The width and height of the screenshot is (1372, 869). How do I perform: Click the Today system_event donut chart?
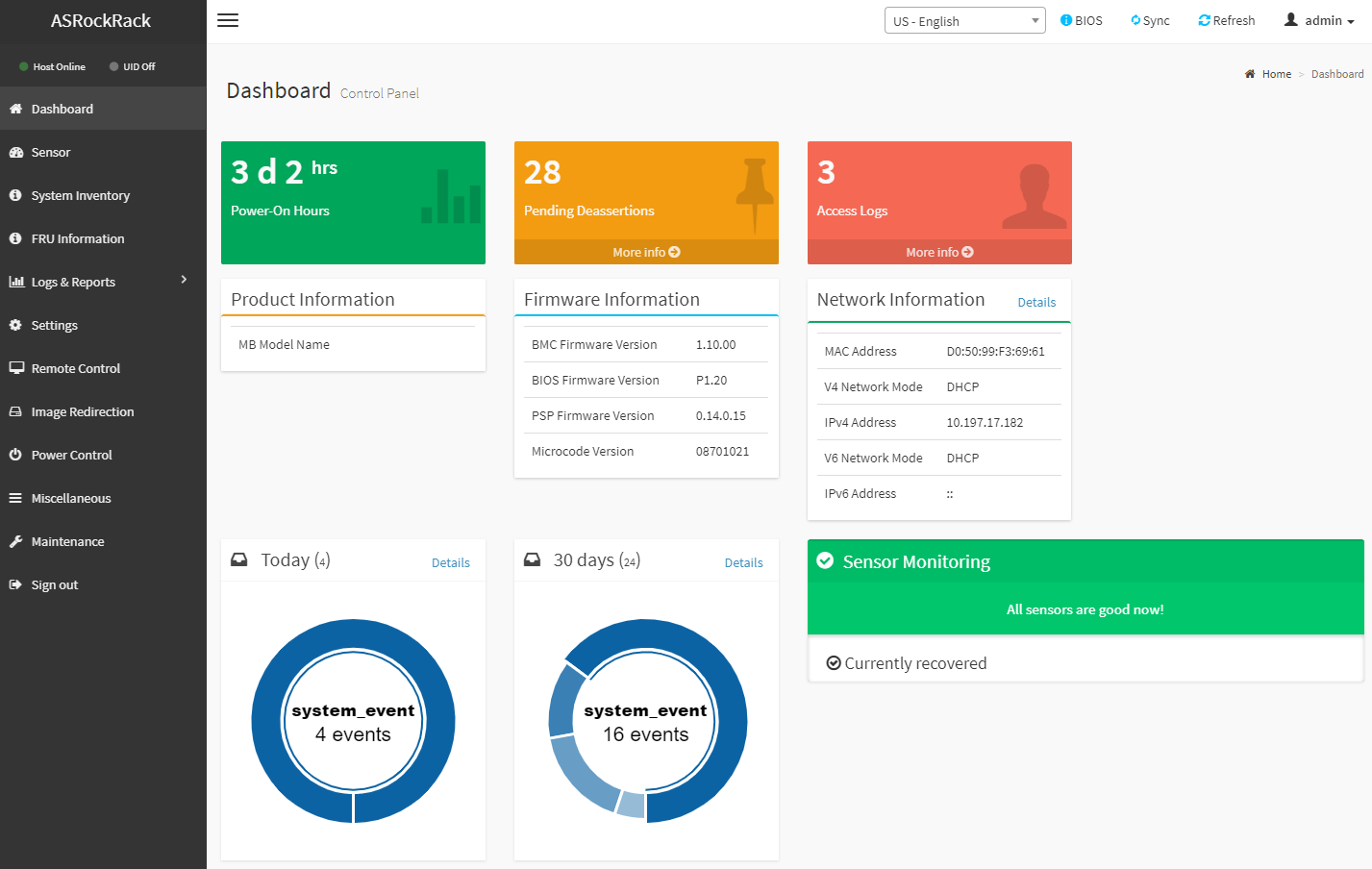click(x=353, y=721)
